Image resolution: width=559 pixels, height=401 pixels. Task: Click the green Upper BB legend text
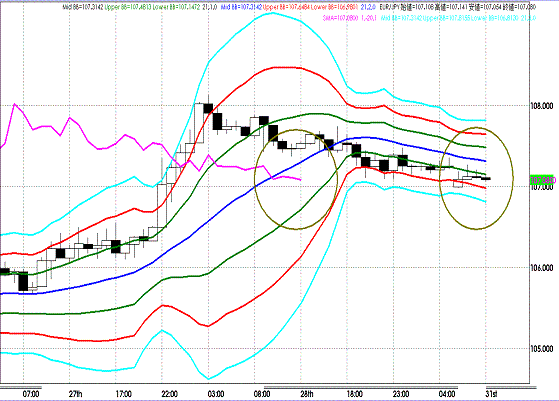click(128, 7)
